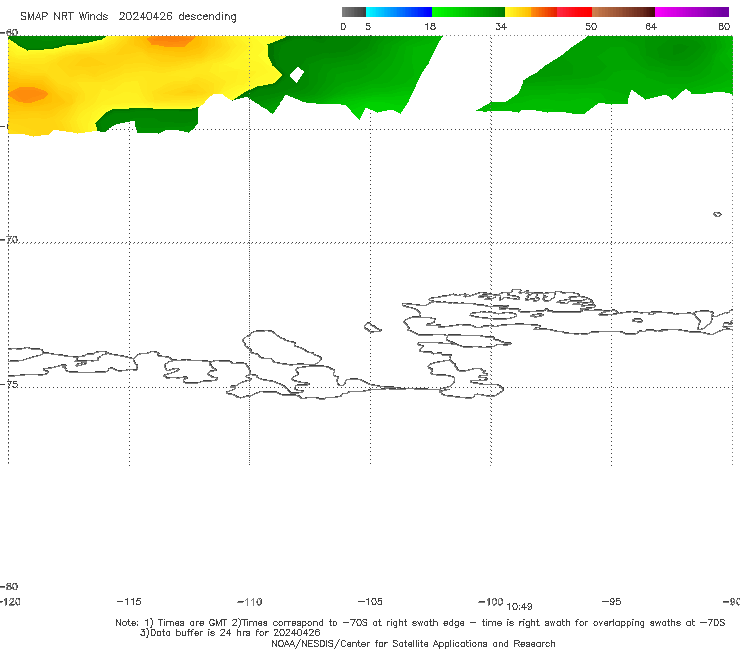The height and width of the screenshot is (650, 740).
Task: Click the latitude label '-80'
Action: 9,586
